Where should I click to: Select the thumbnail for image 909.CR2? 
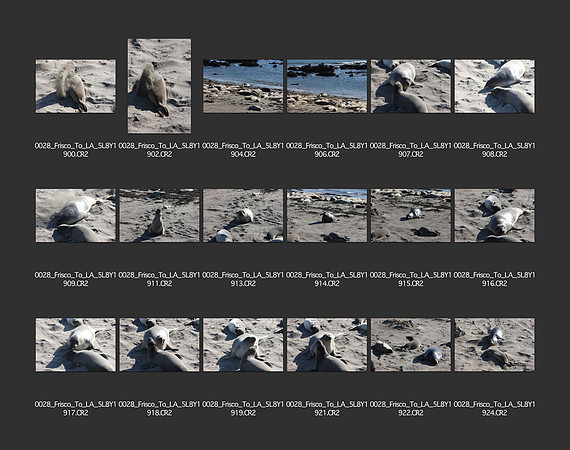(76, 215)
